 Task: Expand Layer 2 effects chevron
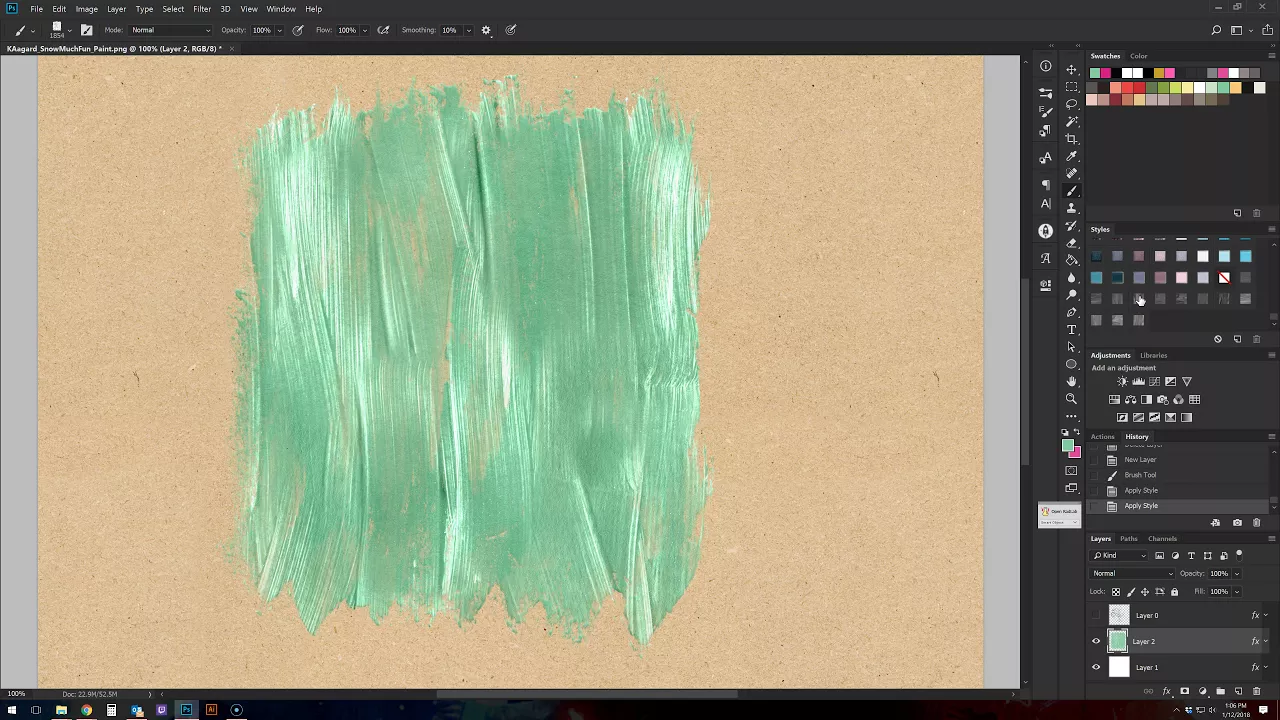(1266, 642)
